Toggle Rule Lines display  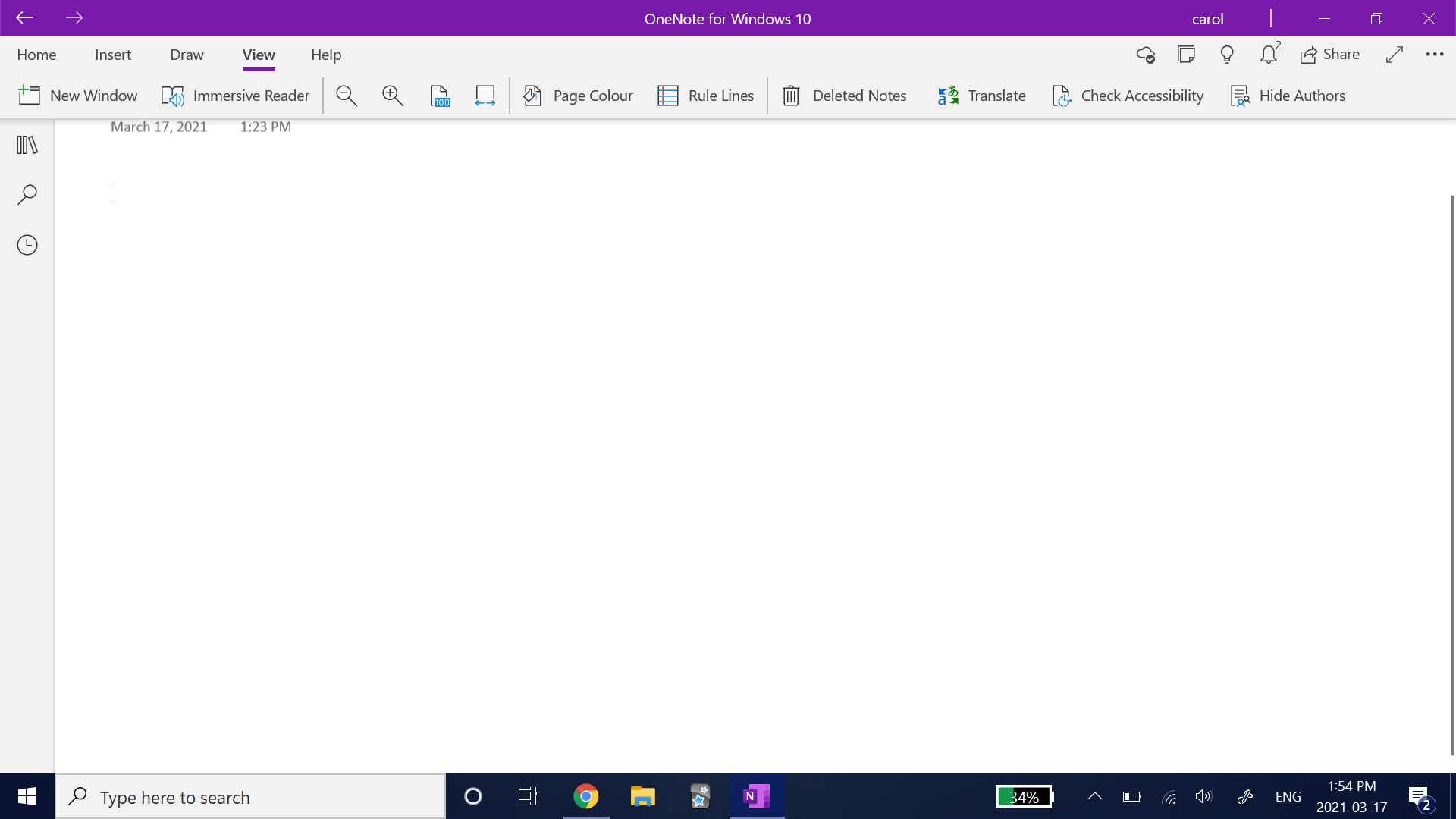click(707, 96)
